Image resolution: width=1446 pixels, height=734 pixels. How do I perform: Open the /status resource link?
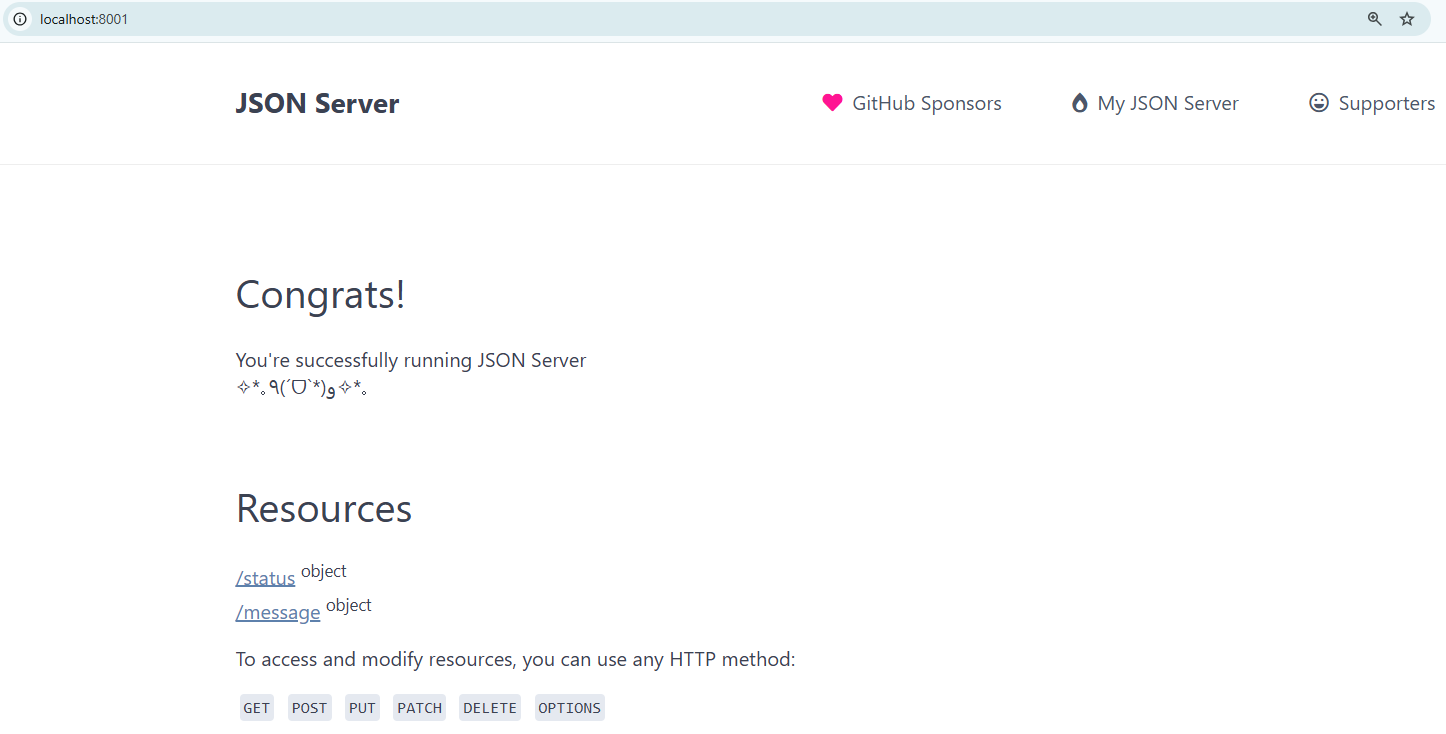click(x=265, y=578)
